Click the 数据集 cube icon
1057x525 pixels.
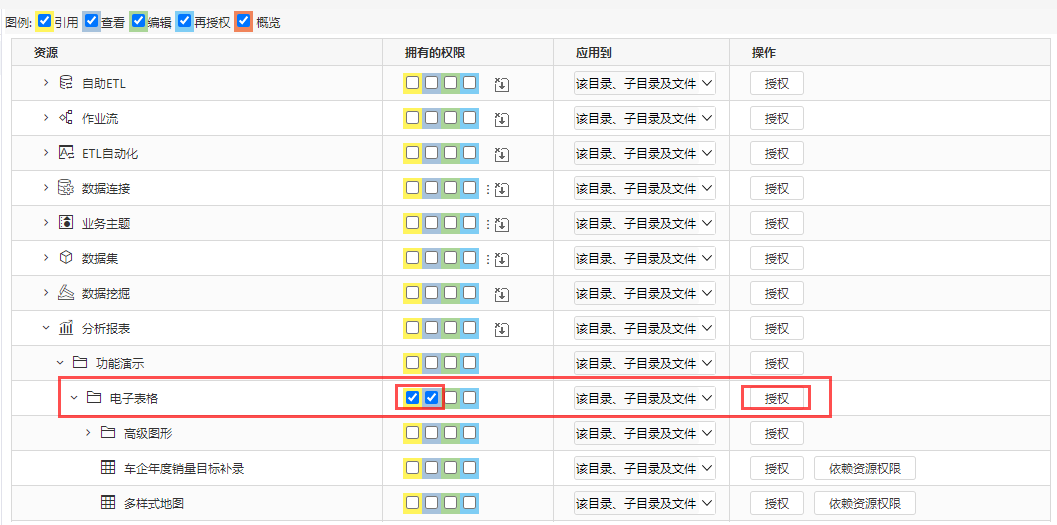(66, 258)
